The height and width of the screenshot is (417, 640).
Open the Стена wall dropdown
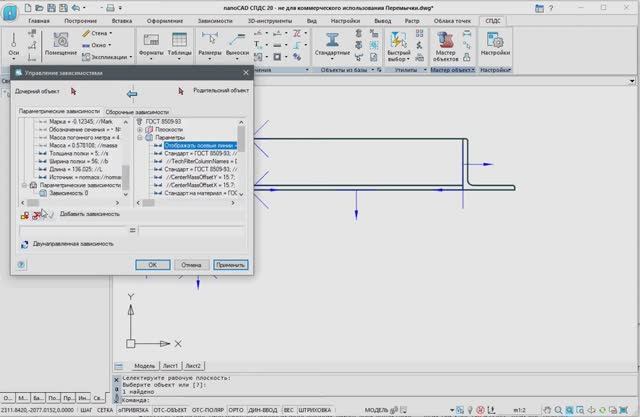point(111,33)
